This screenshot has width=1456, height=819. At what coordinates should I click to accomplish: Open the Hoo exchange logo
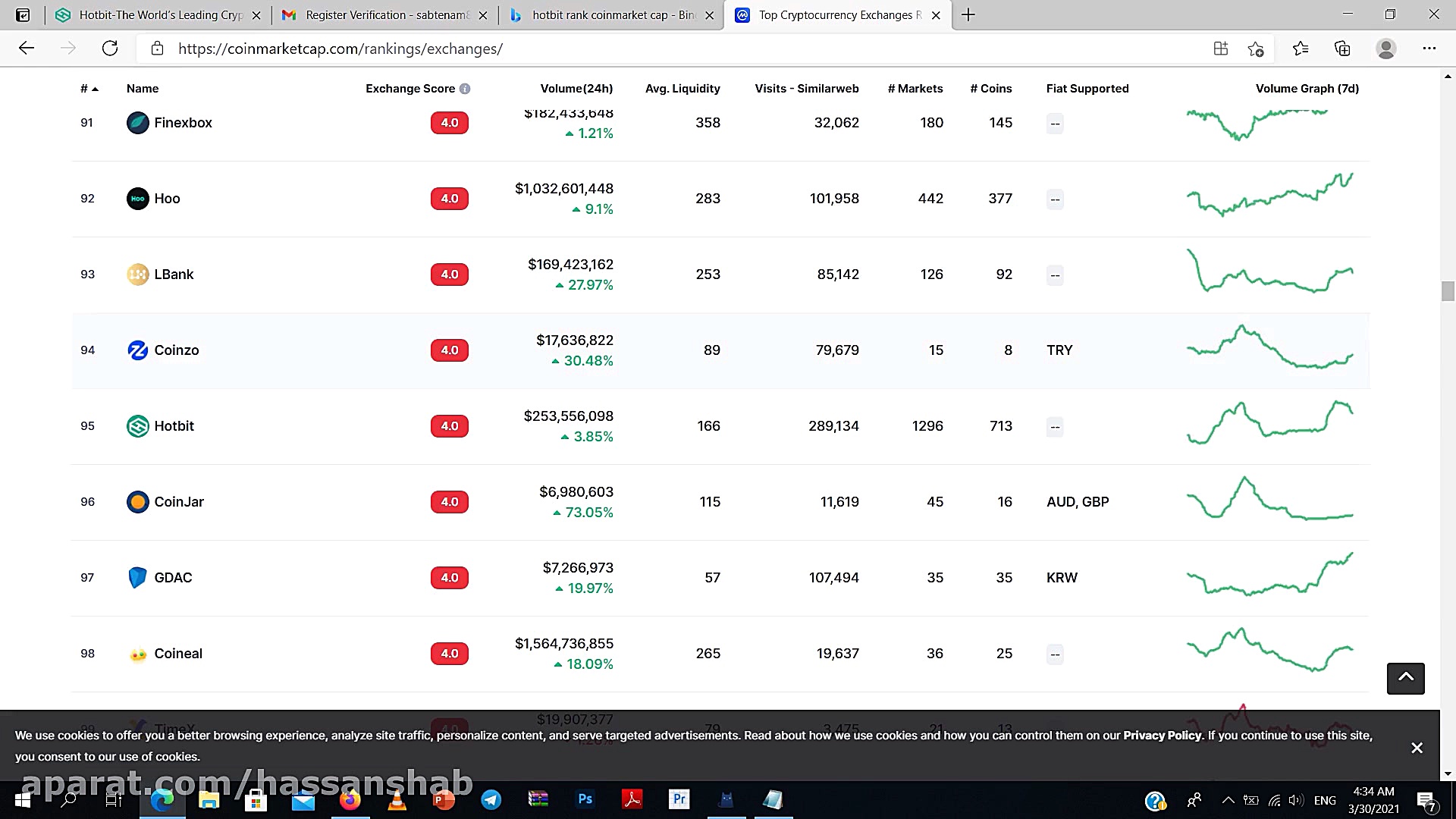pyautogui.click(x=137, y=199)
